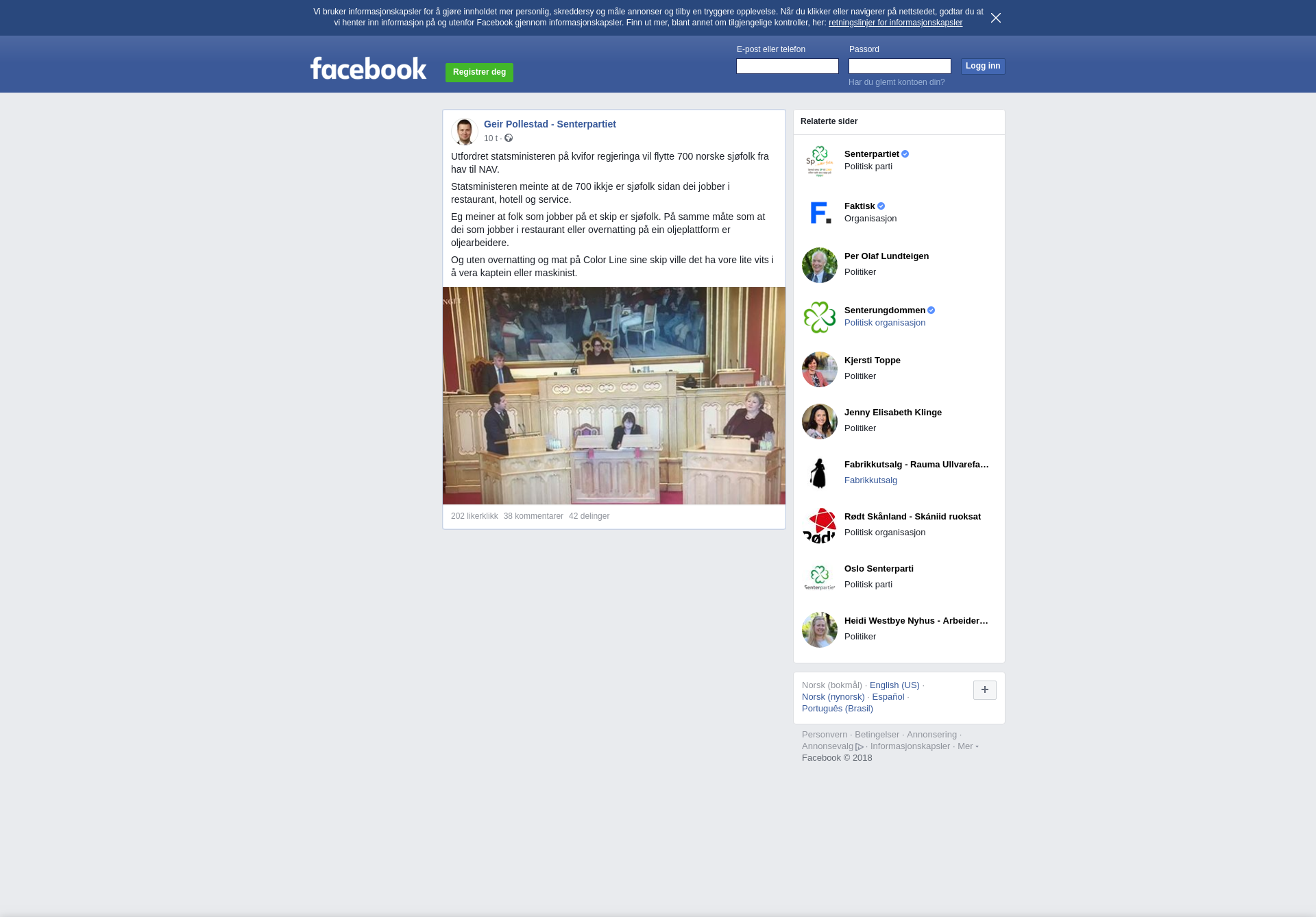Open Kjersti Toppe avatar
The width and height of the screenshot is (1316, 917).
coord(820,369)
